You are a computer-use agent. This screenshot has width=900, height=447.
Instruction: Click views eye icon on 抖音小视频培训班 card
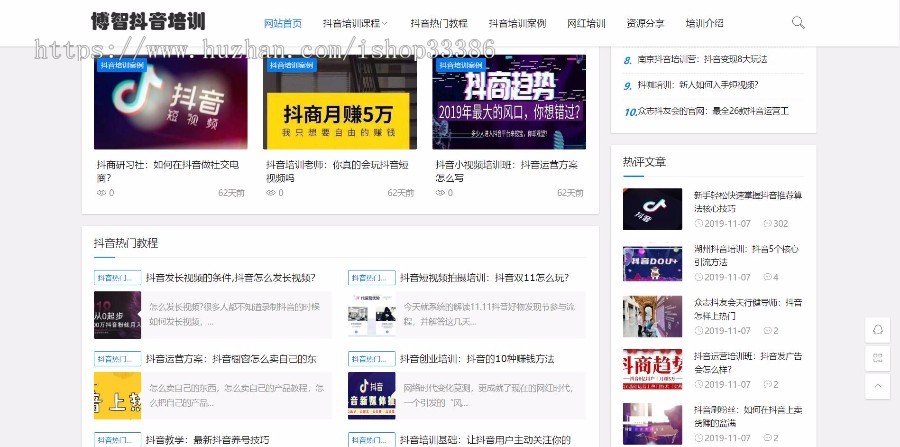point(441,193)
